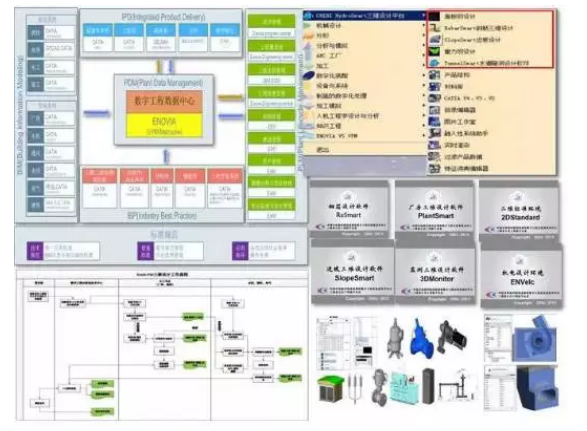Choose the 知识工程 menu entry
The height and width of the screenshot is (431, 587).
coord(329,126)
